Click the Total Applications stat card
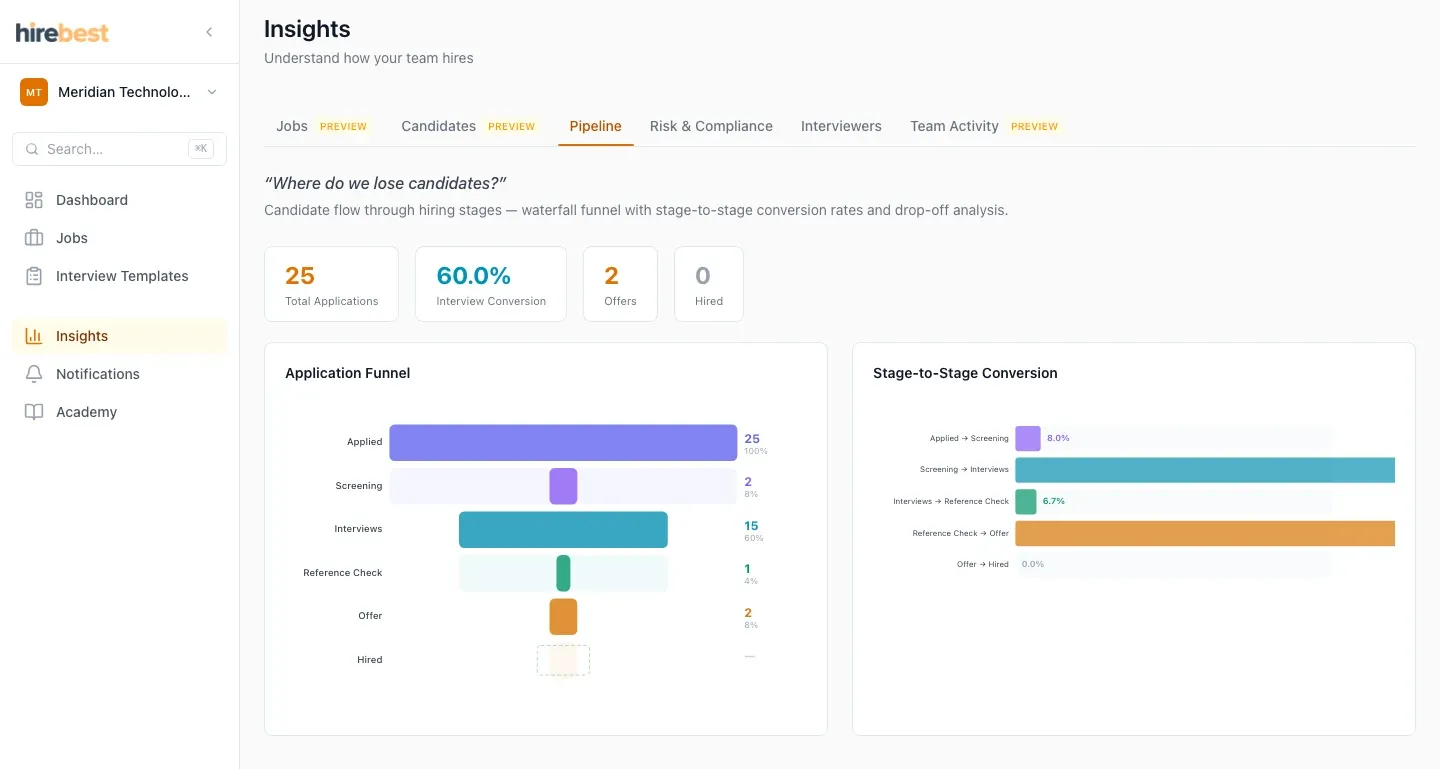1440x769 pixels. click(331, 284)
